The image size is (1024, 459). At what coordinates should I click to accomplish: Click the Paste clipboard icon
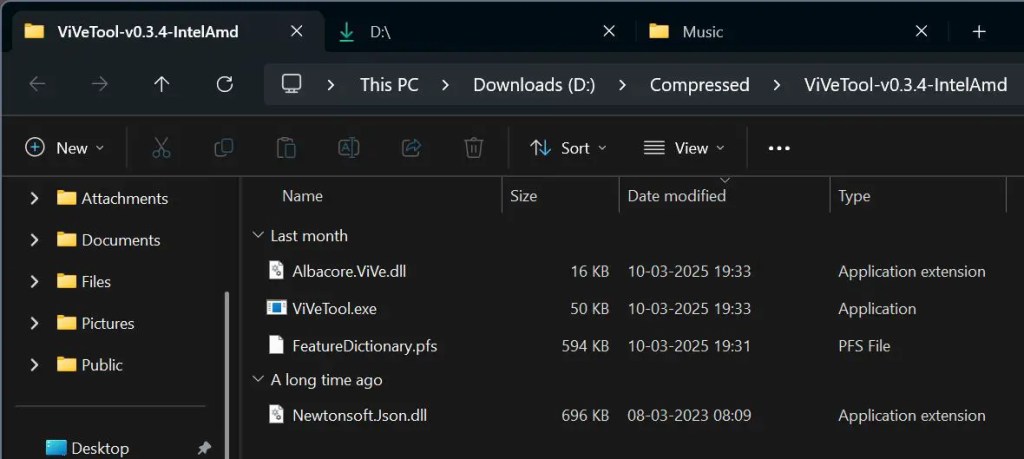[x=286, y=148]
